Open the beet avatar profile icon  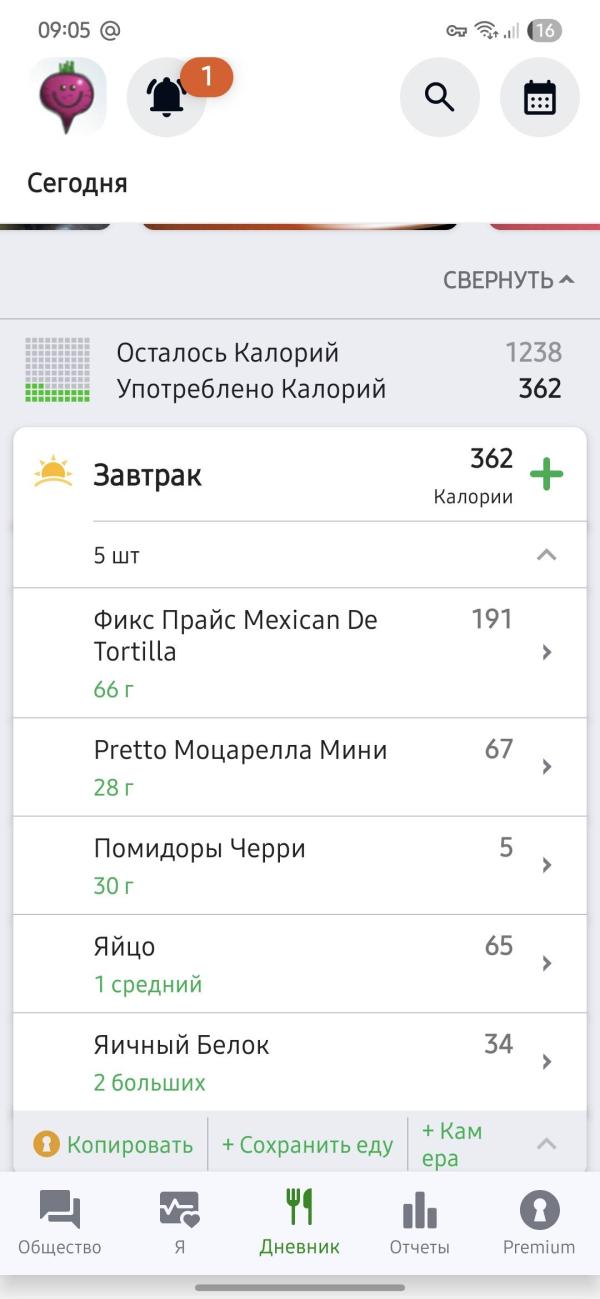(x=68, y=96)
